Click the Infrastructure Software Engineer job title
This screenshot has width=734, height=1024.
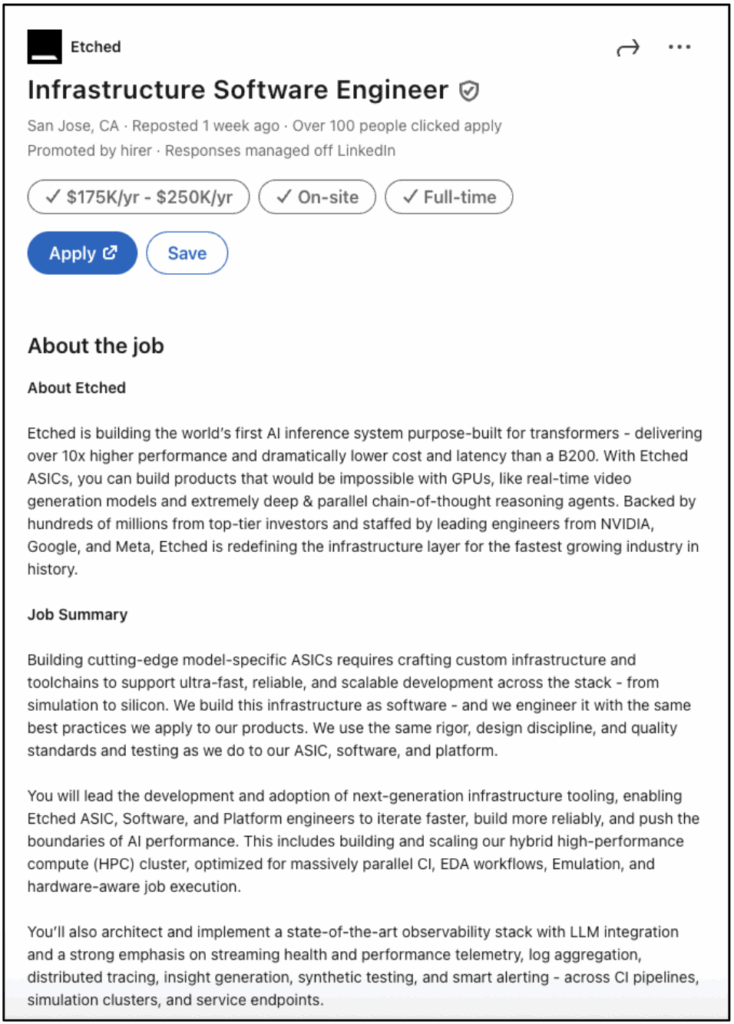[238, 90]
